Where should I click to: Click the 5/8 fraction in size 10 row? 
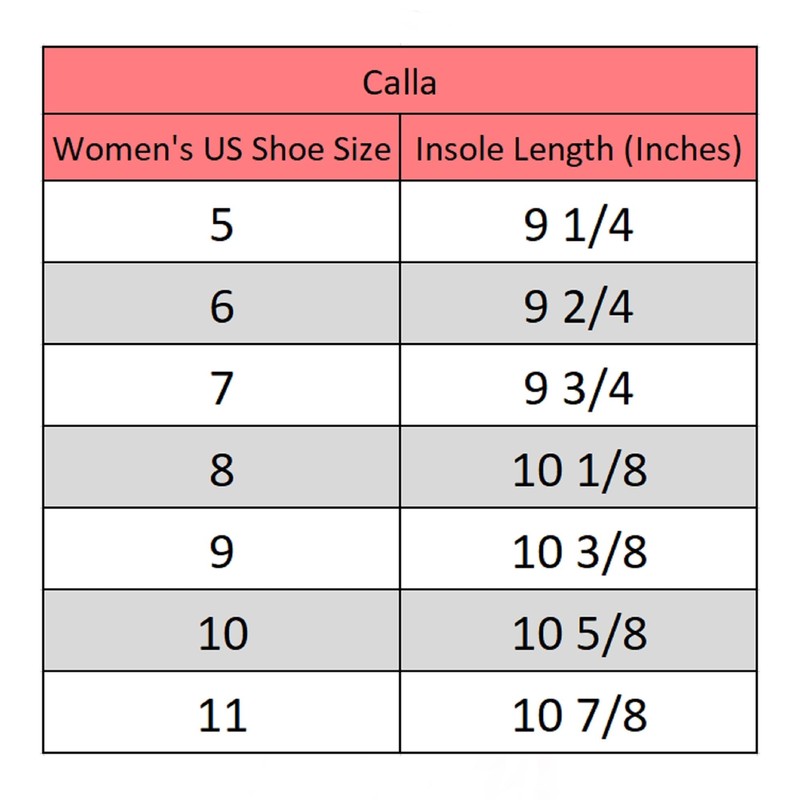[610, 634]
